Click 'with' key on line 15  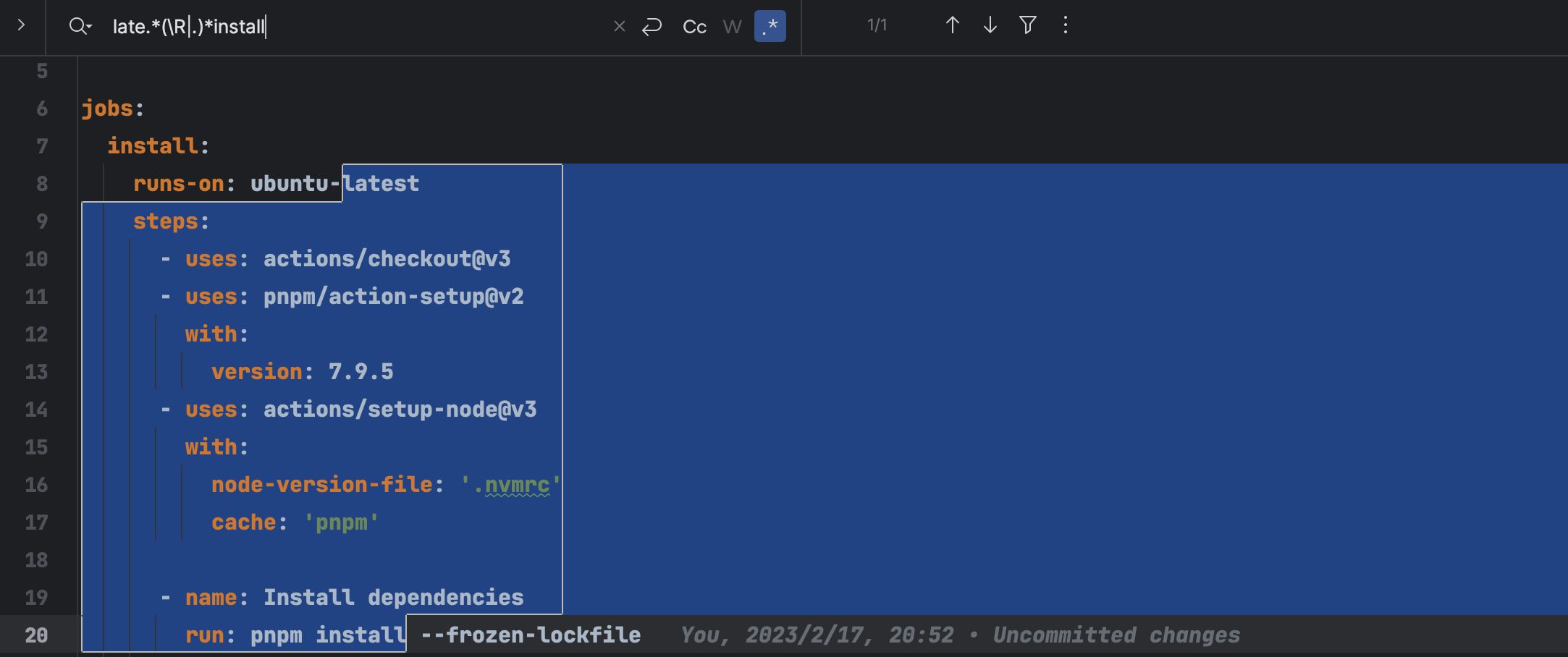click(211, 447)
